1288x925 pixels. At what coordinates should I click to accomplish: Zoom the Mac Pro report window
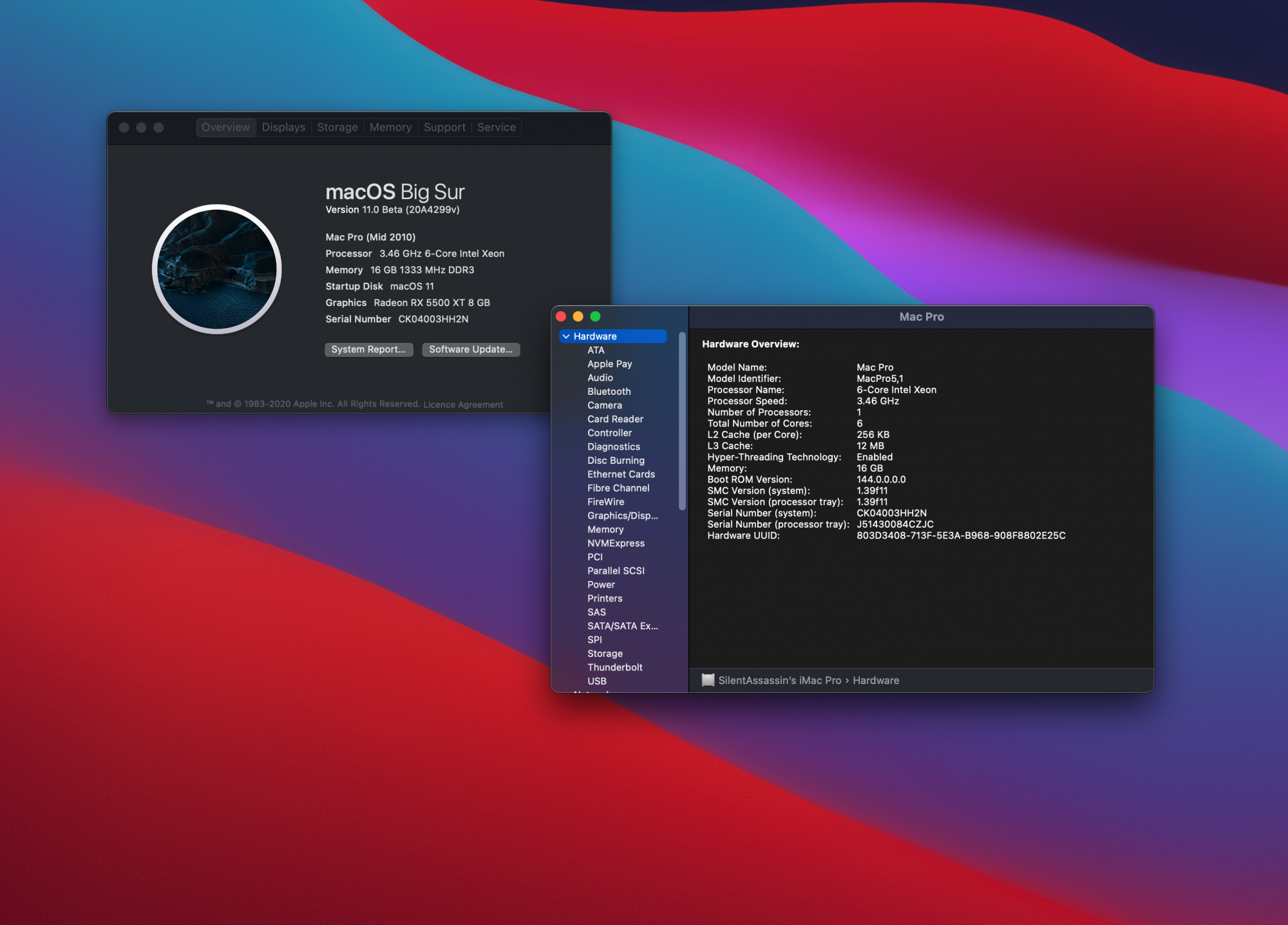(x=595, y=316)
